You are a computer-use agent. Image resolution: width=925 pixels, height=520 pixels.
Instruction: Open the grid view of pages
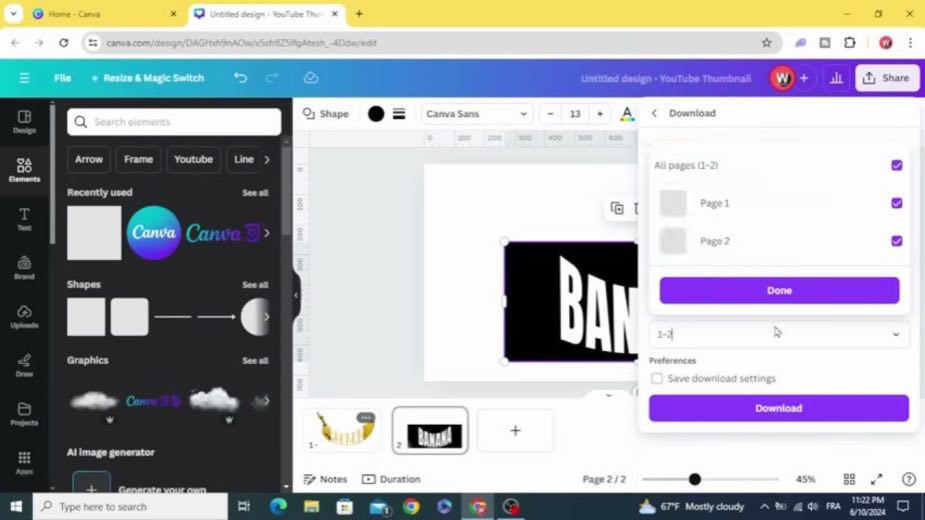click(849, 479)
